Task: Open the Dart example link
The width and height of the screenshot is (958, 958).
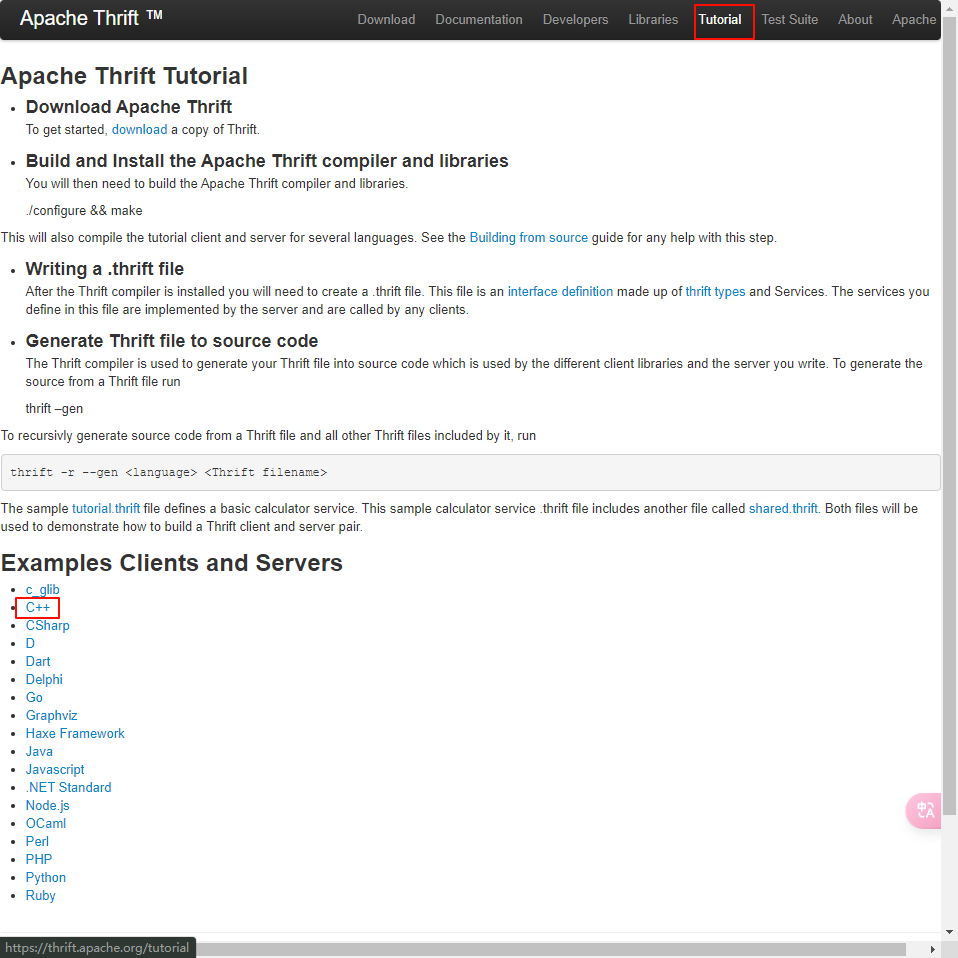Action: tap(38, 662)
